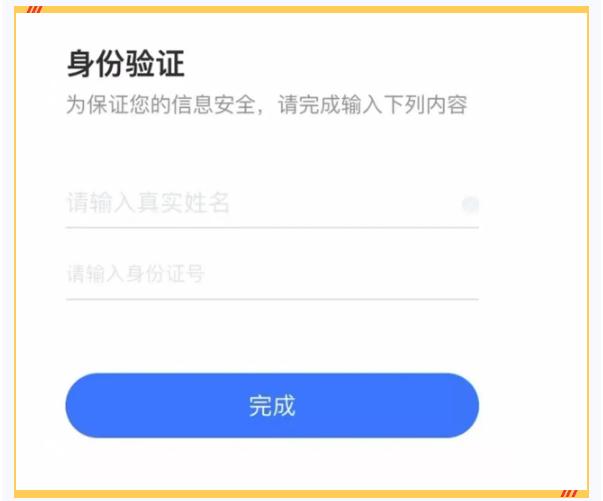
Task: Tap the 完成 text label inside the blue button
Action: click(x=272, y=406)
